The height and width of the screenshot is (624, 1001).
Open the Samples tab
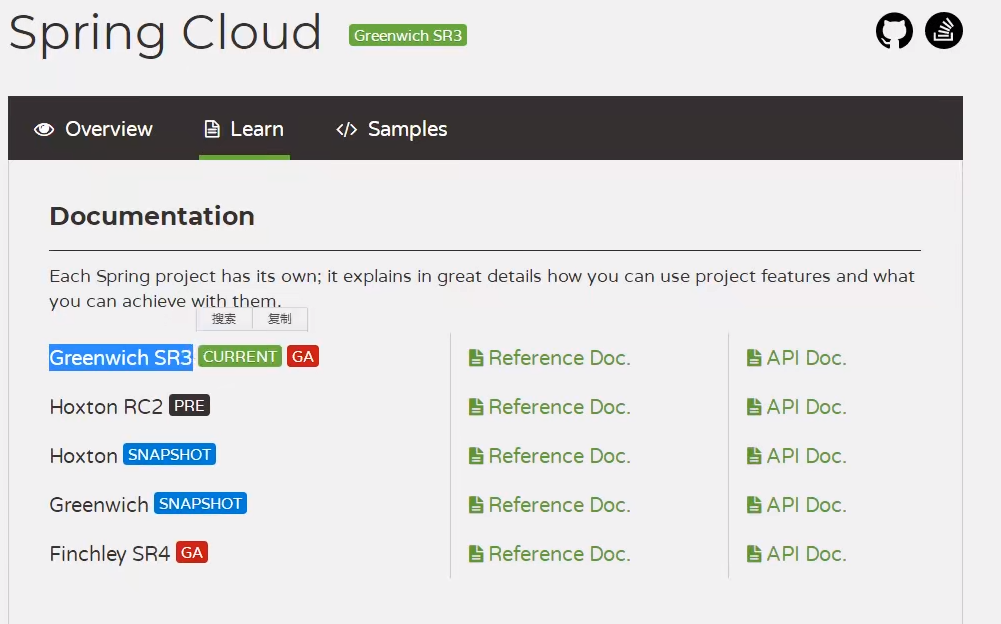click(x=391, y=129)
